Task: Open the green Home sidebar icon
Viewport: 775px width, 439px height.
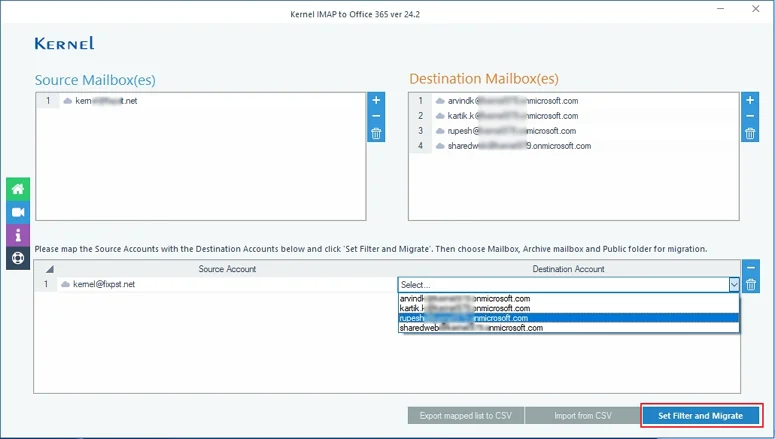Action: tap(18, 189)
